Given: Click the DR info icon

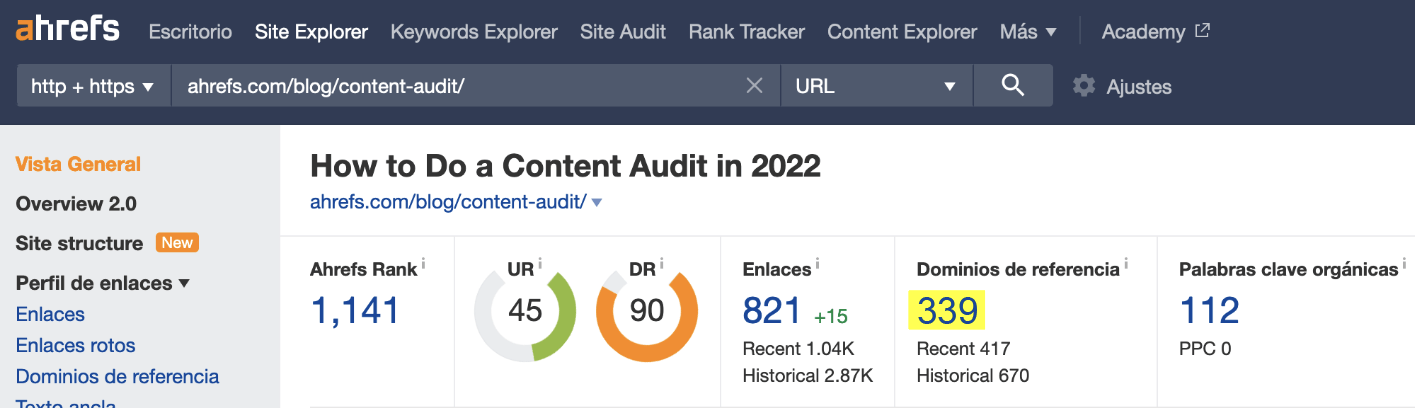Looking at the screenshot, I should pos(662,264).
